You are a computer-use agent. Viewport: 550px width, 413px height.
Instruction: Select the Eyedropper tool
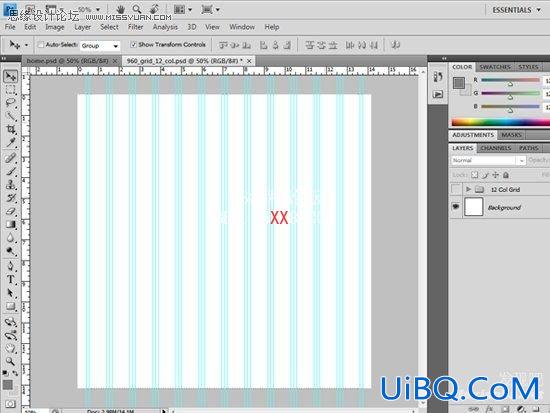coord(11,143)
